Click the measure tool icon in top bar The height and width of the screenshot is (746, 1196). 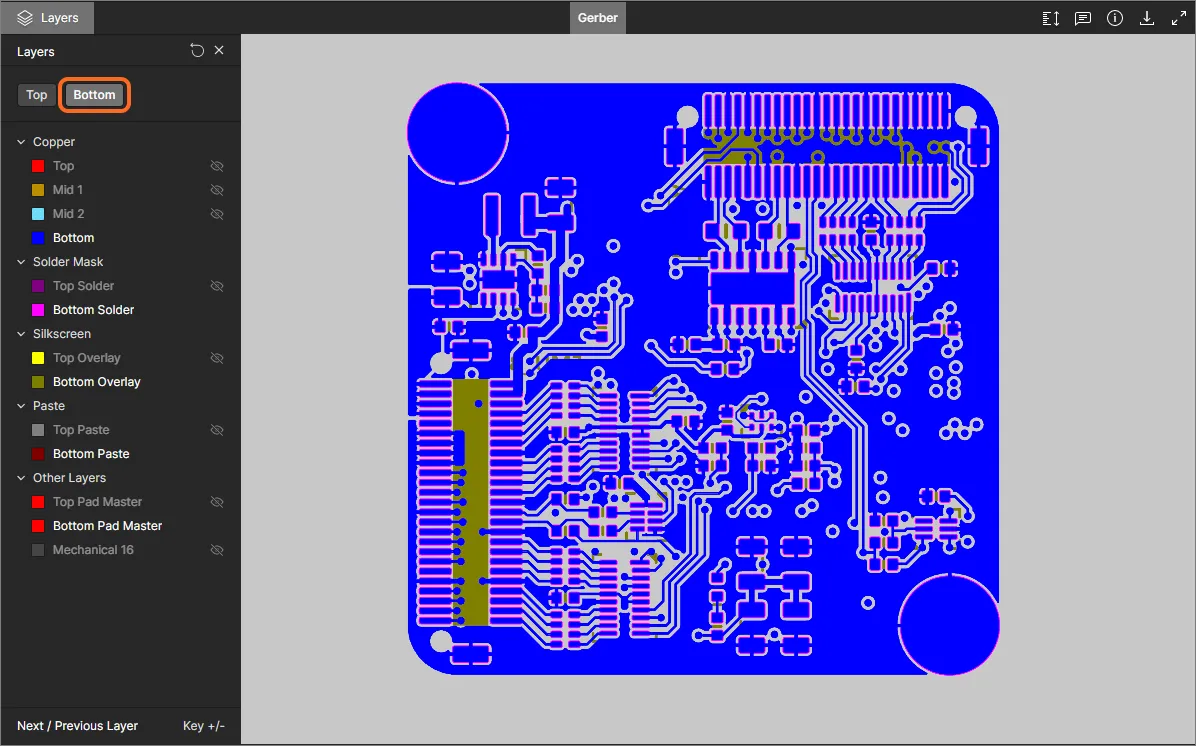click(1050, 18)
